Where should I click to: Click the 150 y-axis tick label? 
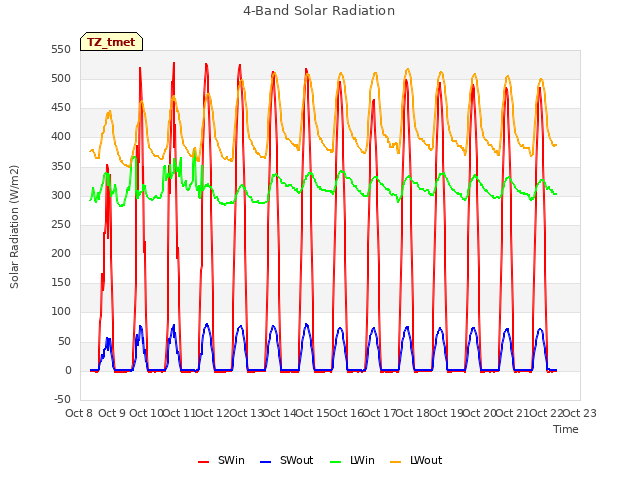[61, 282]
